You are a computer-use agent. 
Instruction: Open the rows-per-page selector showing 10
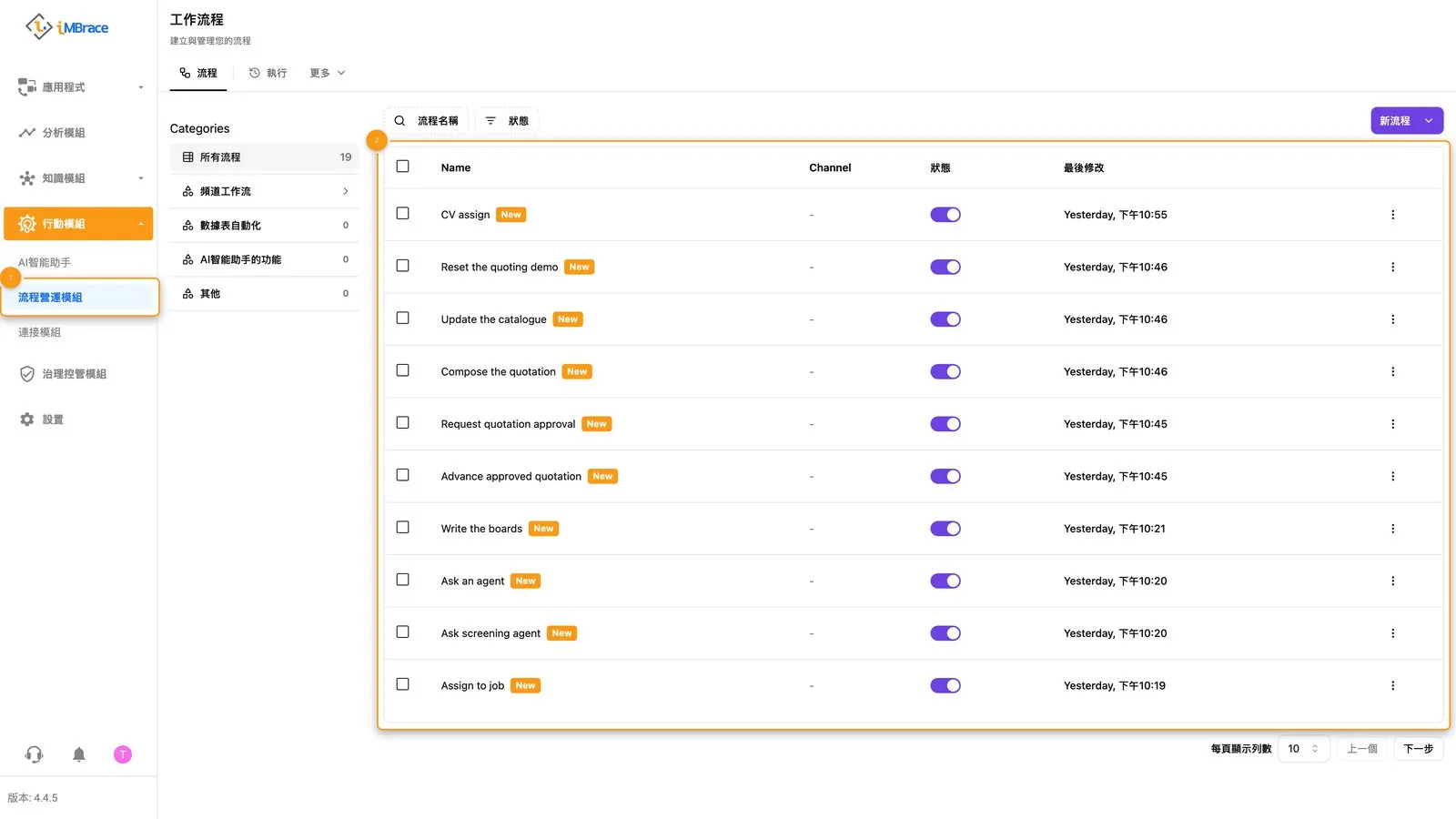click(x=1303, y=749)
